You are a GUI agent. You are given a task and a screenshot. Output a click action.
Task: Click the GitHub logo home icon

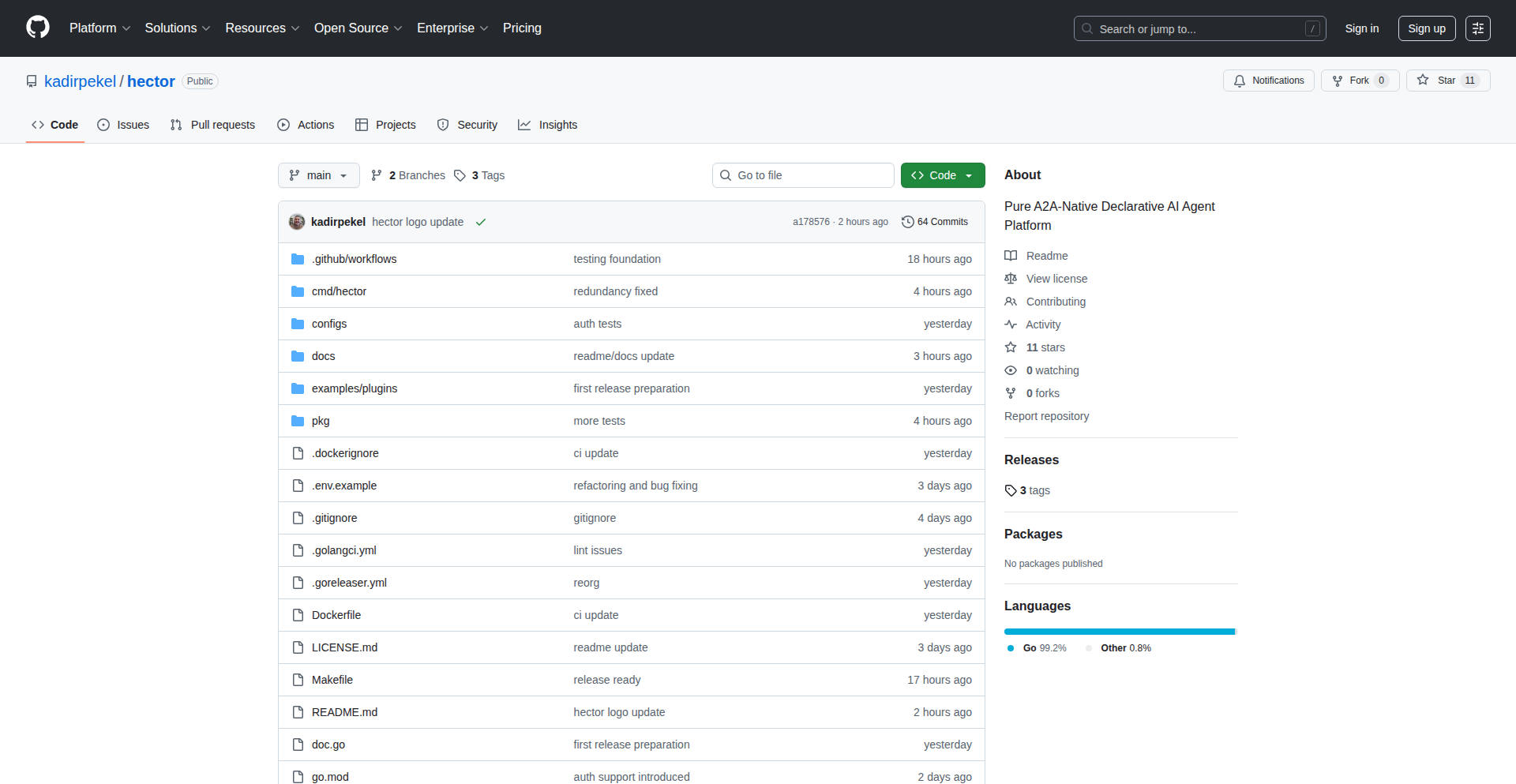tap(37, 28)
